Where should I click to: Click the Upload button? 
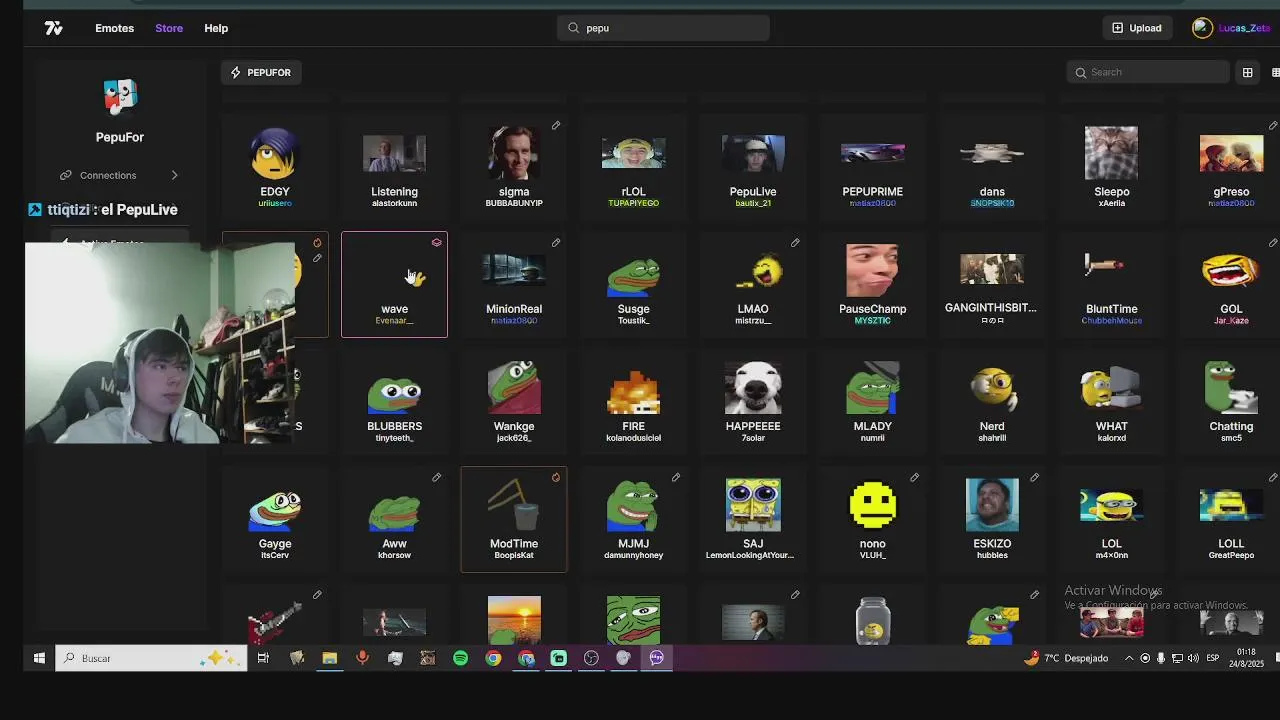[1137, 28]
